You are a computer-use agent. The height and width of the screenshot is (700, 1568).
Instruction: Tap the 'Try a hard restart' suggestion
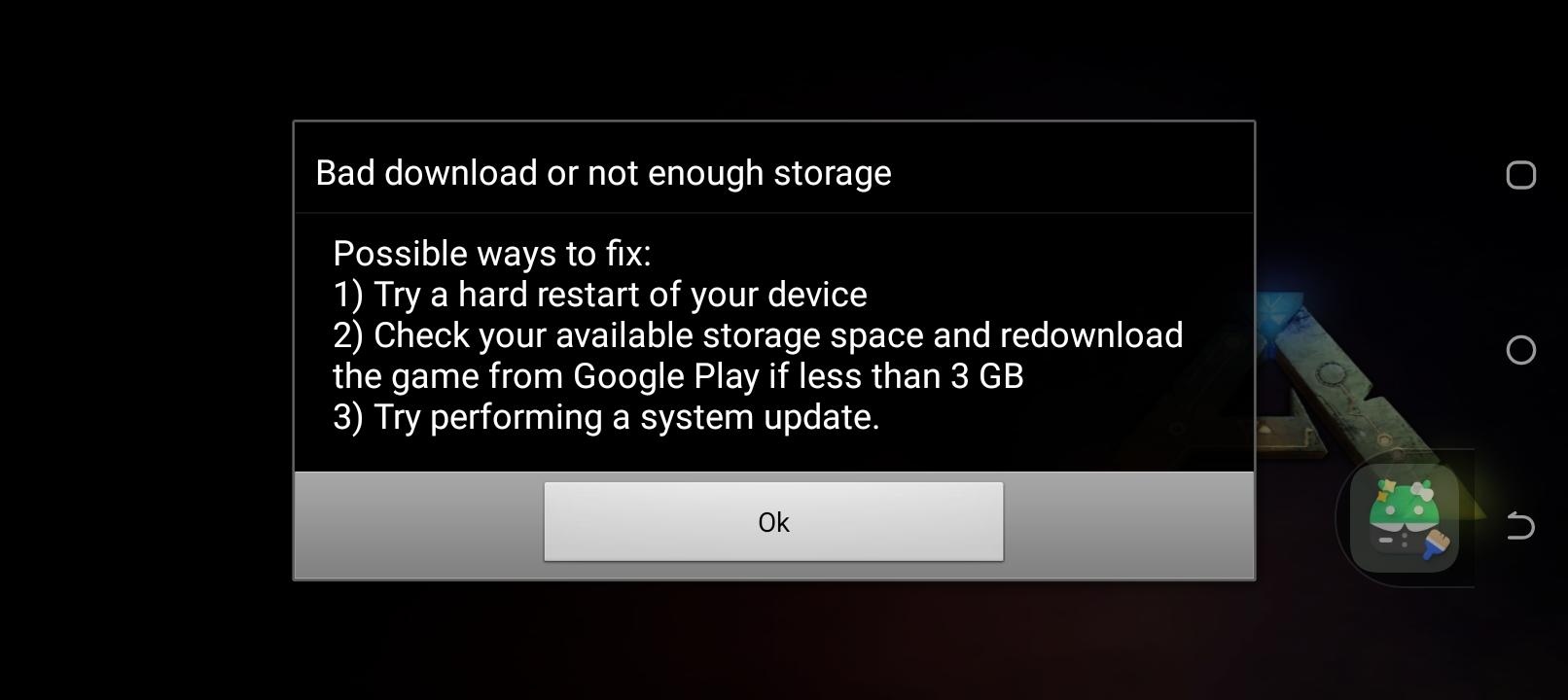tap(600, 295)
